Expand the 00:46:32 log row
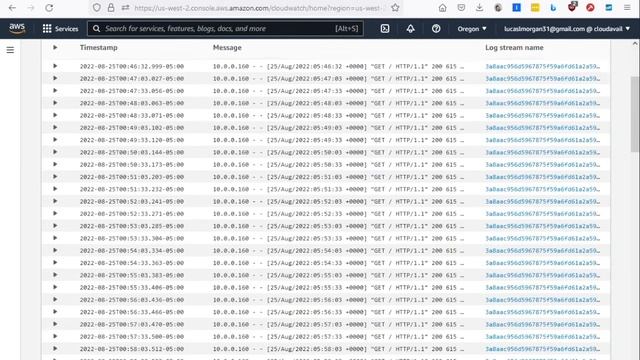640x360 pixels. tap(55, 66)
